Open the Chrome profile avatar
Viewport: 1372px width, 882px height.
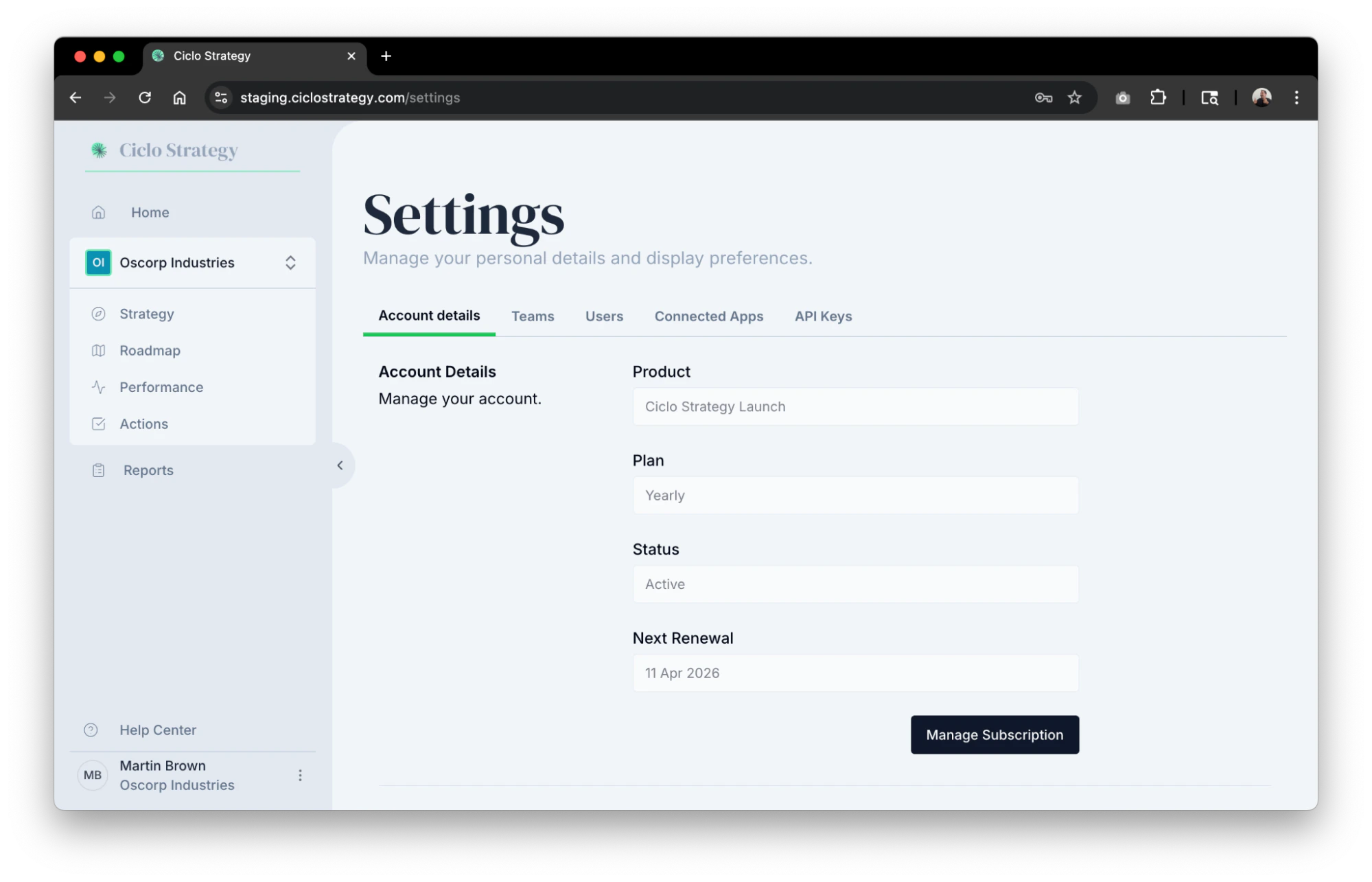pyautogui.click(x=1261, y=97)
